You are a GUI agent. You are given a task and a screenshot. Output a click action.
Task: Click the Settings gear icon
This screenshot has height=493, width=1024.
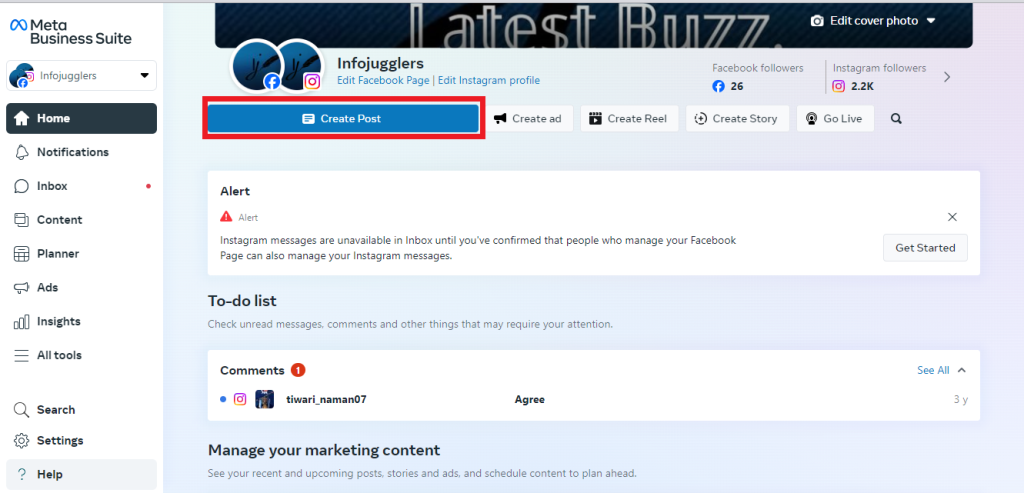(22, 441)
